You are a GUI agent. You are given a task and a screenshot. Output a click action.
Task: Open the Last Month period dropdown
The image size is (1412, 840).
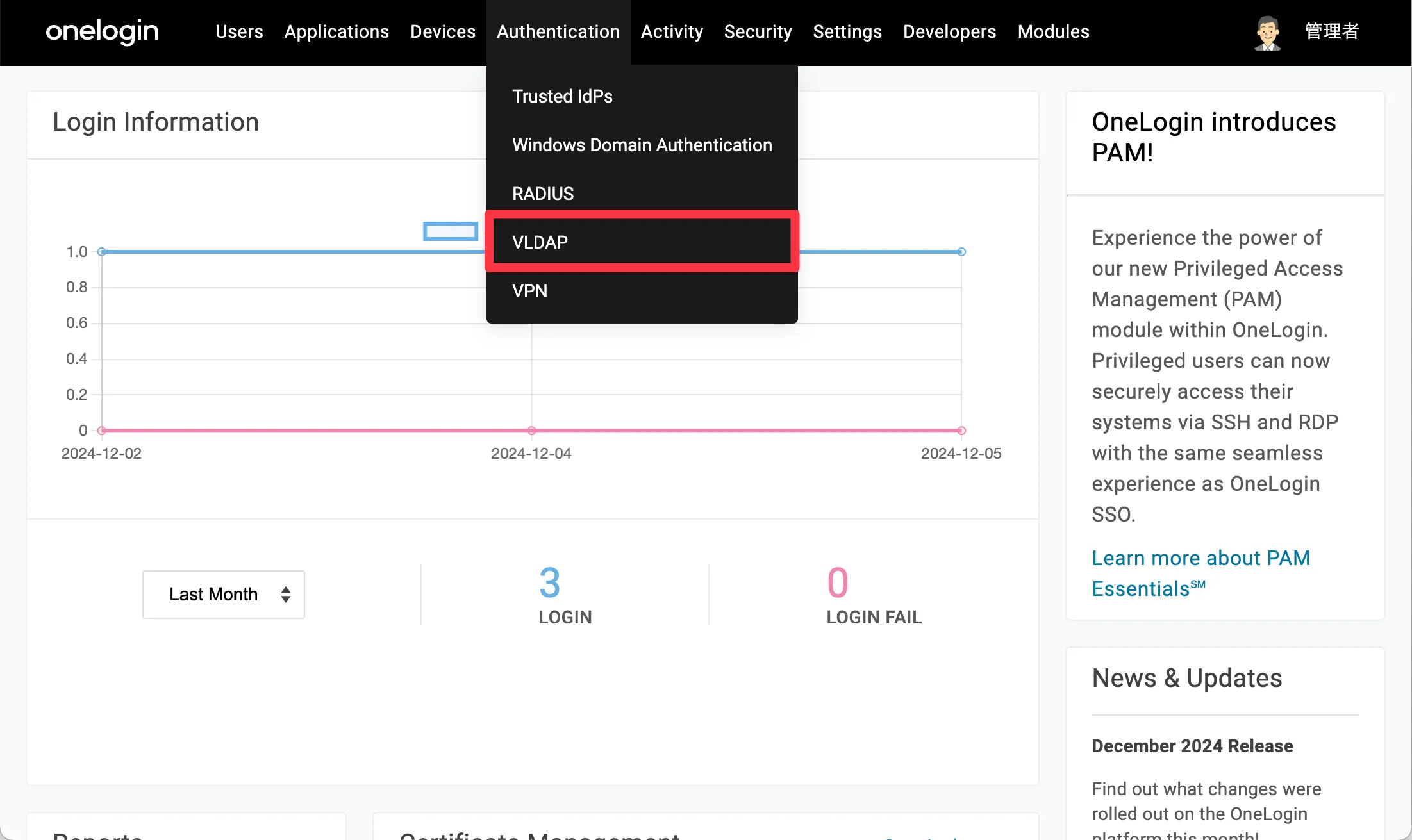tap(223, 594)
